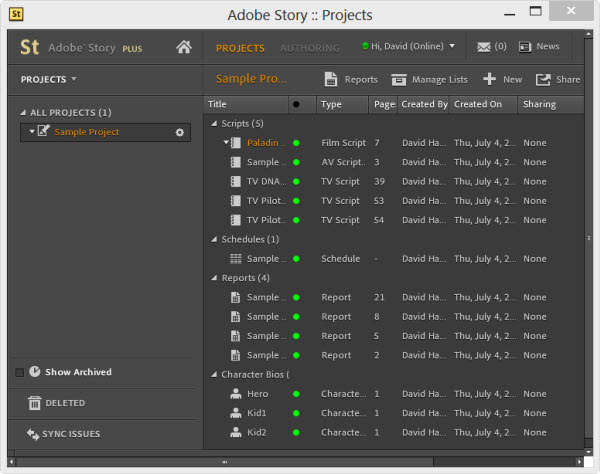Collapse the Scripts (5) group
The image size is (600, 474).
coord(214,124)
